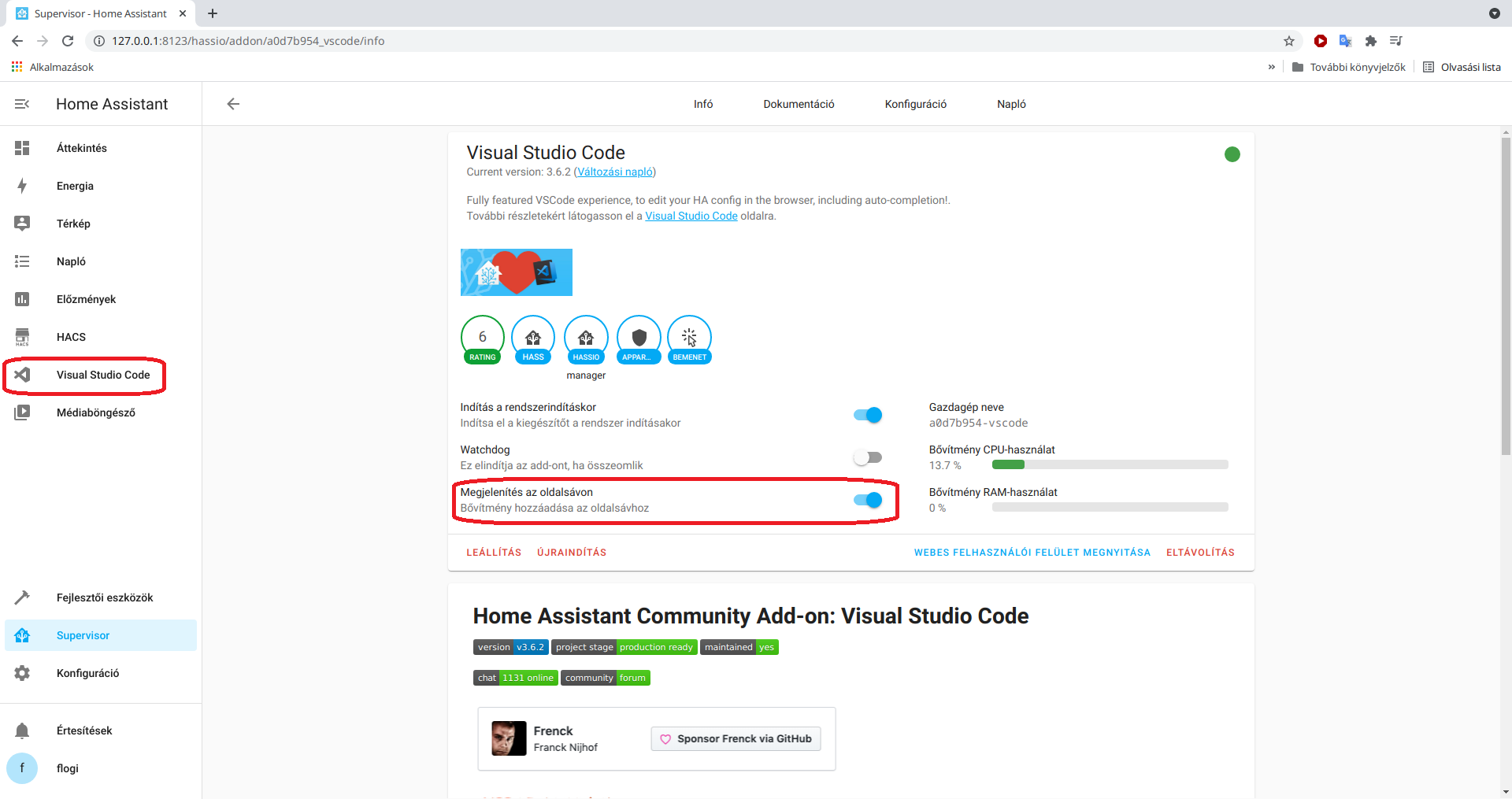
Task: Click the Google Translate extension icon
Action: [x=1346, y=41]
